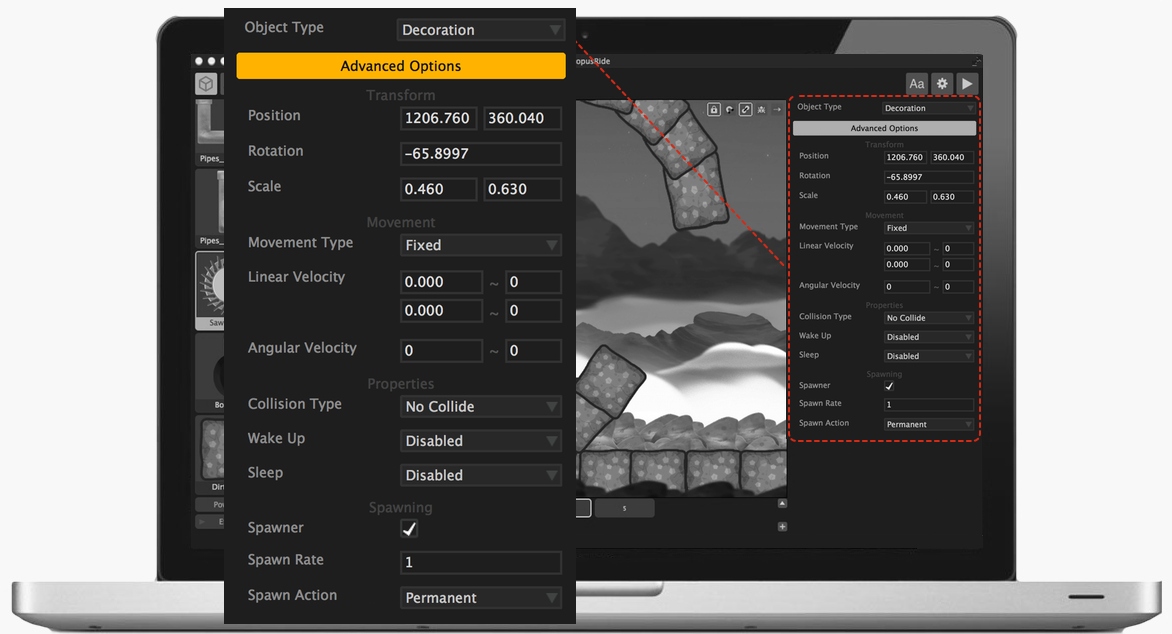The width and height of the screenshot is (1172, 634).
Task: Expand Collision Type dropdown in enlarged panel
Action: click(481, 407)
